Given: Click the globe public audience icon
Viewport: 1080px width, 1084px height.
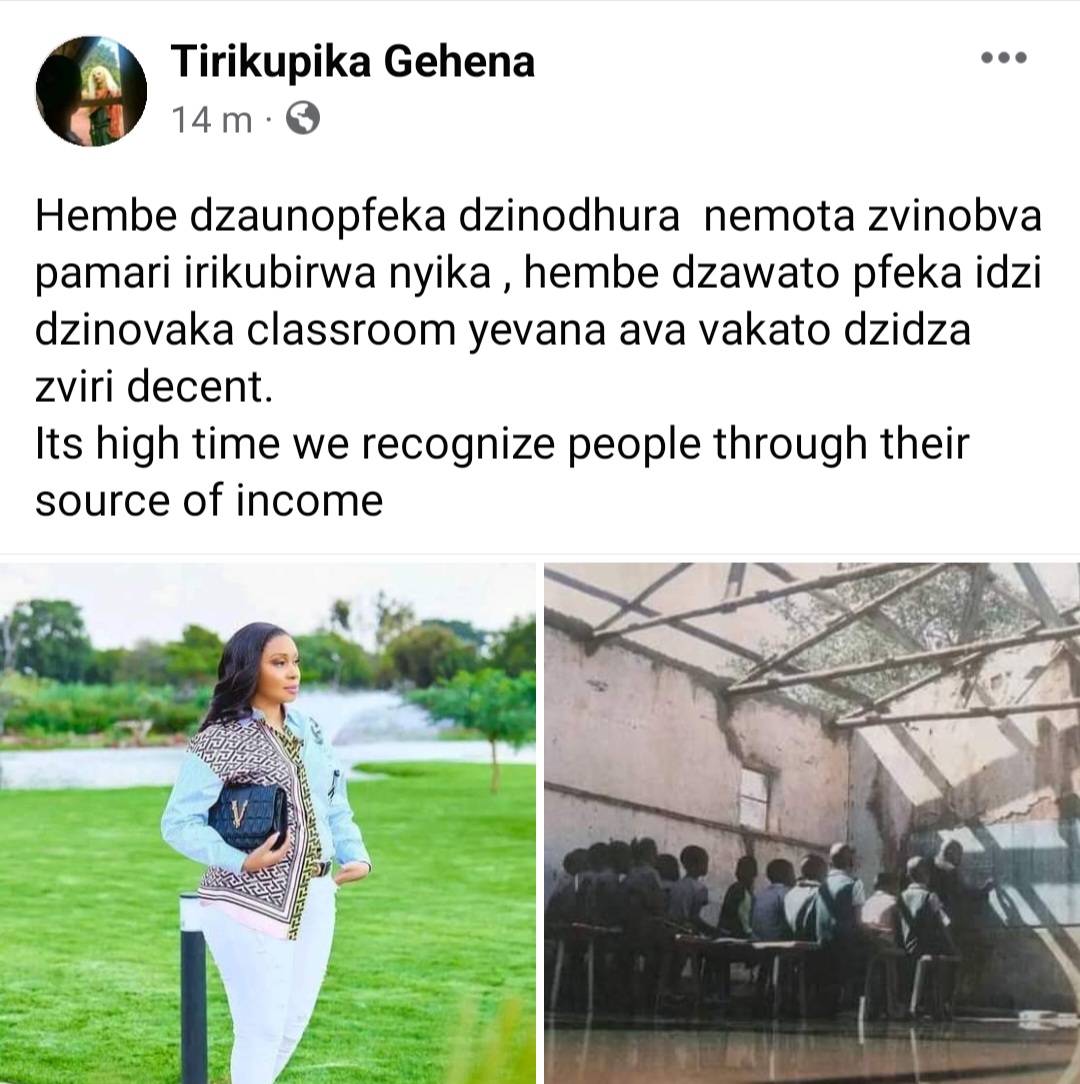Looking at the screenshot, I should tap(303, 118).
